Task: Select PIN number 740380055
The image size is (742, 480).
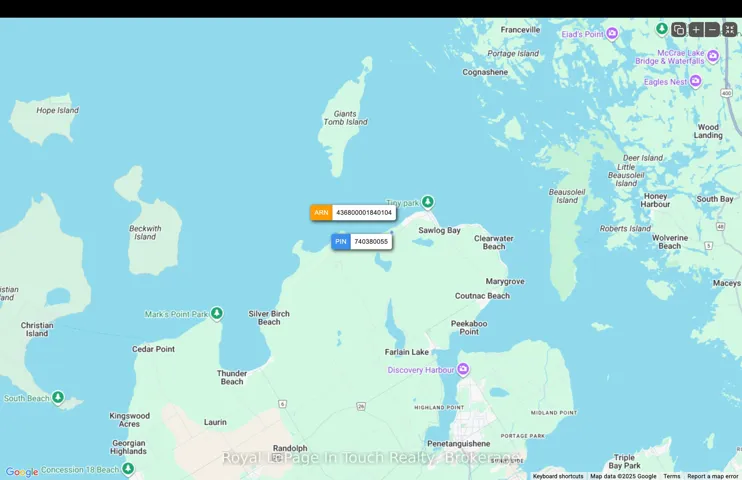Action: [371, 242]
